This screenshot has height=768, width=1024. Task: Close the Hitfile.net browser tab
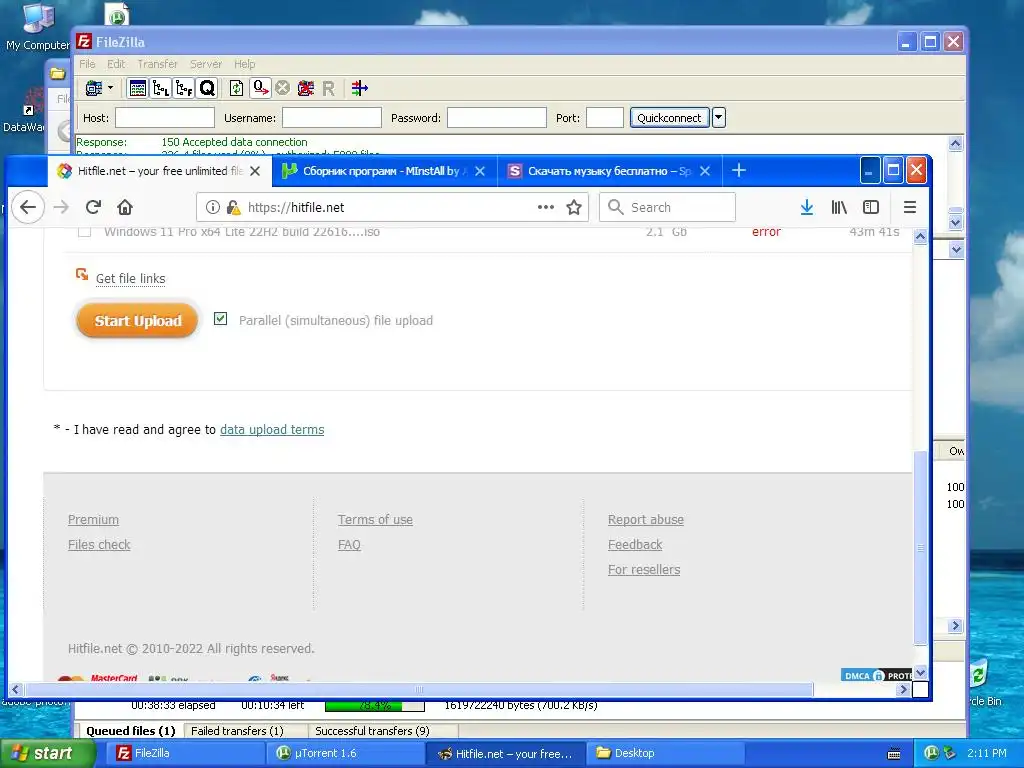pos(255,171)
